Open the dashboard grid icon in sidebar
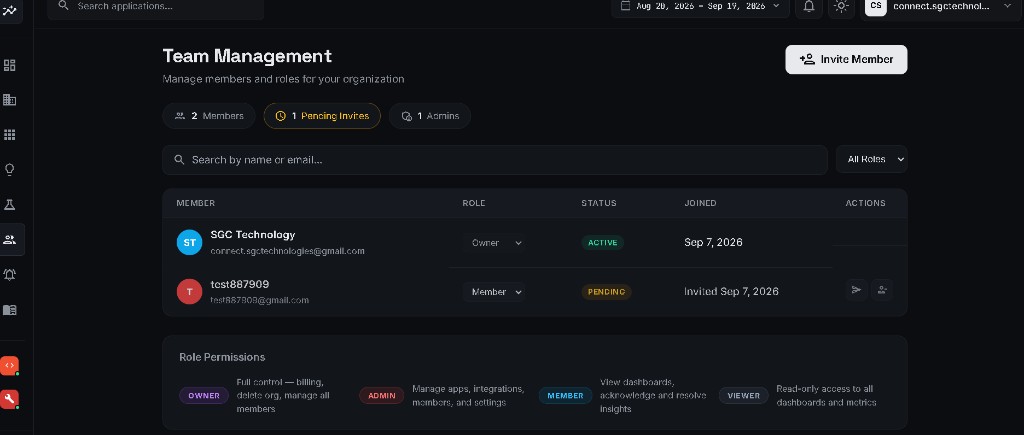 click(x=10, y=65)
